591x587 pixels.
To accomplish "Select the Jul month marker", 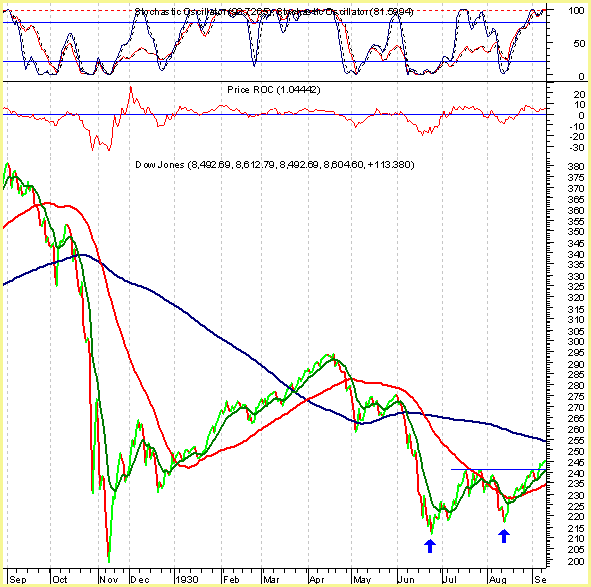I will pos(450,579).
